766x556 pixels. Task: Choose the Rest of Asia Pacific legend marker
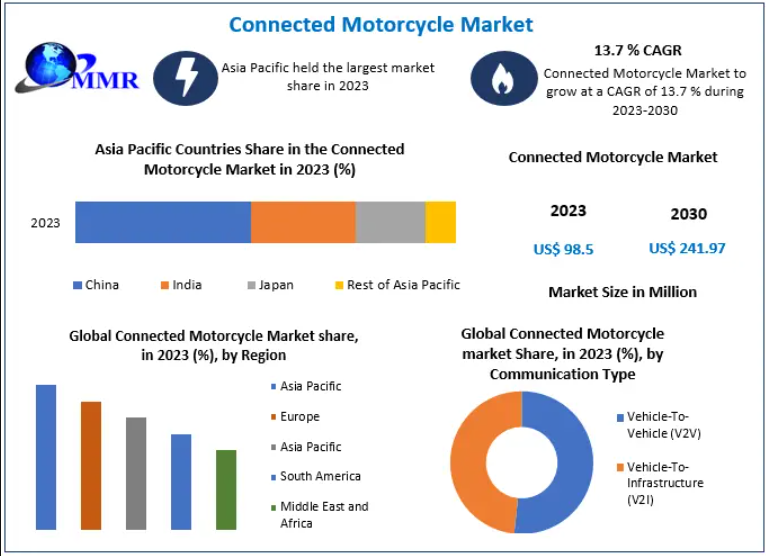click(339, 286)
